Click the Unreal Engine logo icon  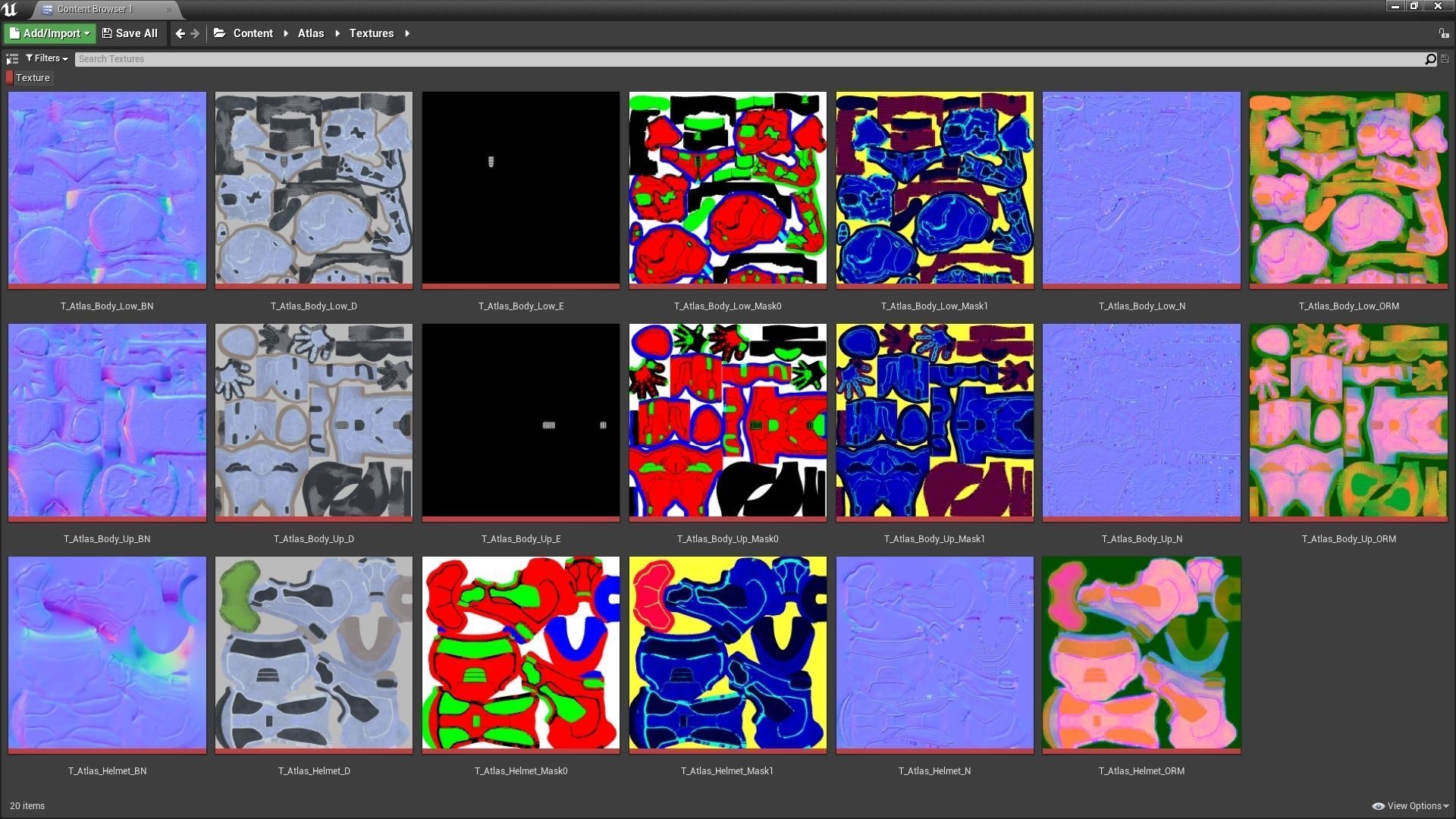(x=10, y=9)
